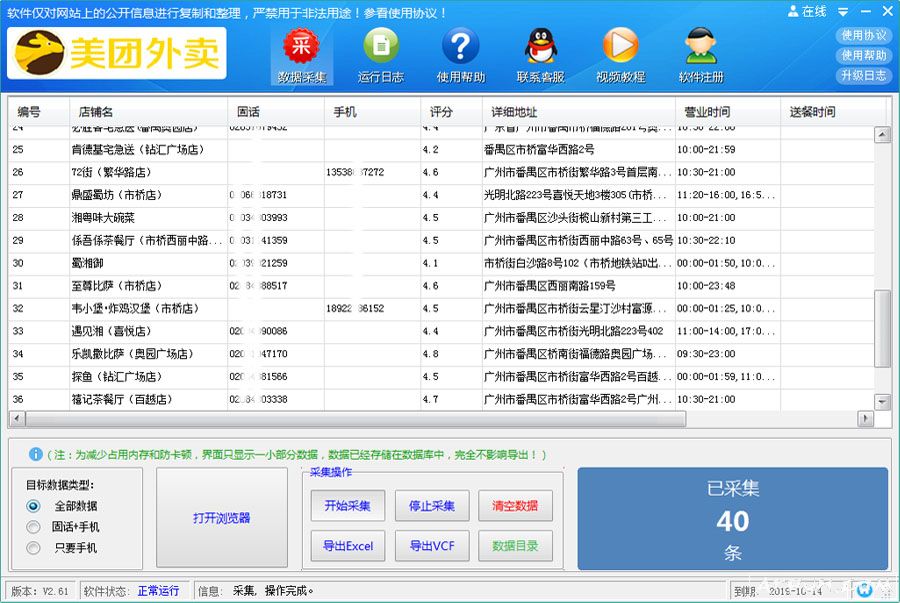Click the 升级日志 link button
This screenshot has height=603, width=900.
863,76
